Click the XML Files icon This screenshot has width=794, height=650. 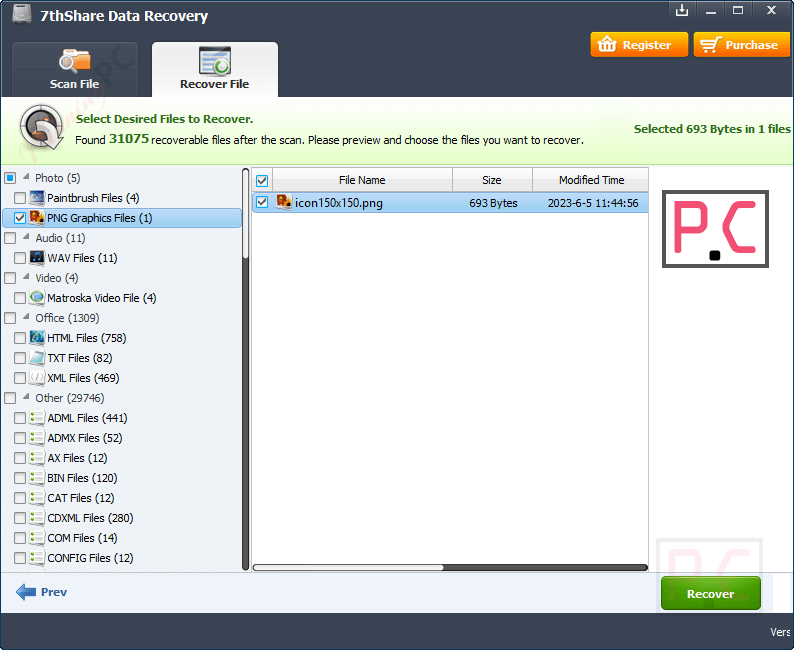click(x=37, y=377)
